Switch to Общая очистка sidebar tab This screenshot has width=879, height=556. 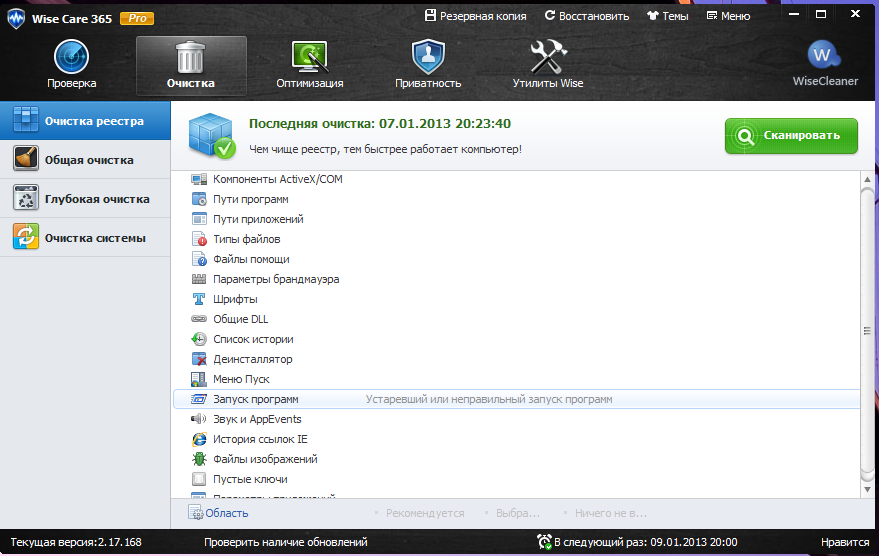85,160
